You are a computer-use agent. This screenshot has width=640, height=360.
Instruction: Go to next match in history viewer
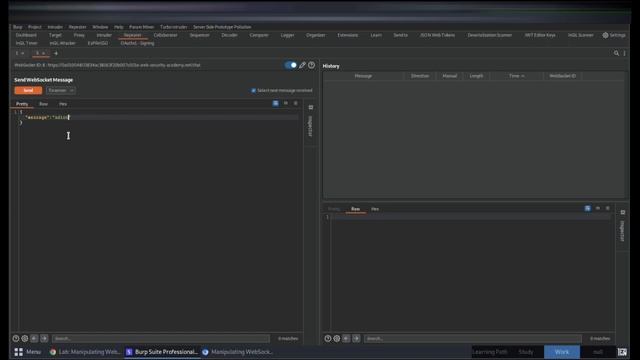(356, 338)
